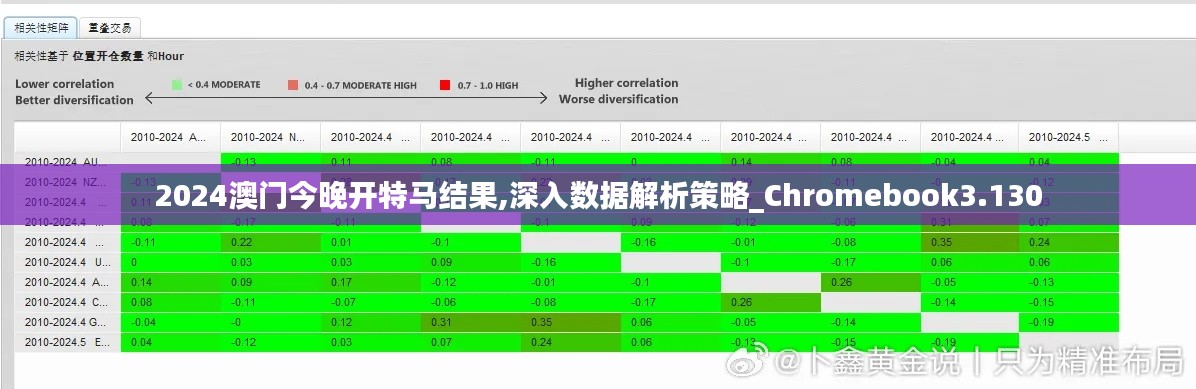
Task: Select the '2010-2024.5 ...' column header
Action: click(x=1069, y=137)
